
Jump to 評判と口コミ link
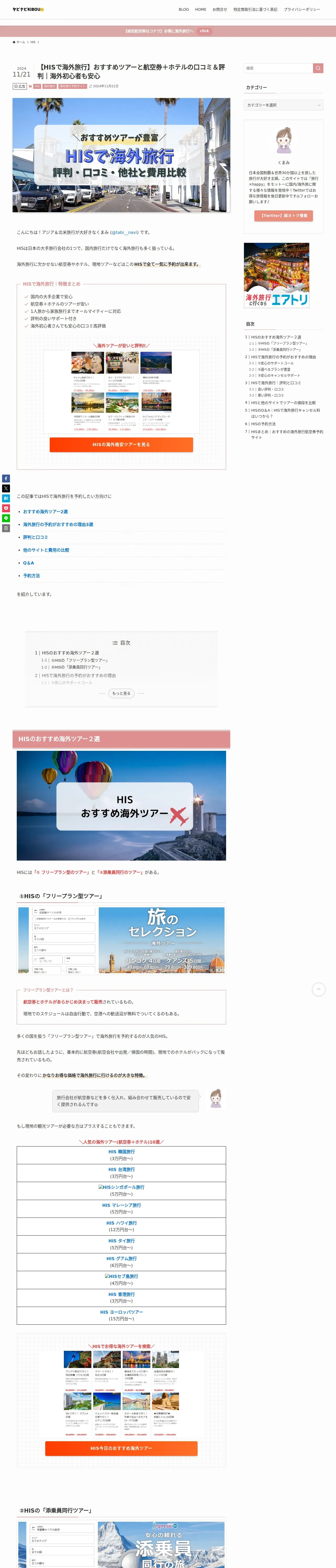(35, 538)
